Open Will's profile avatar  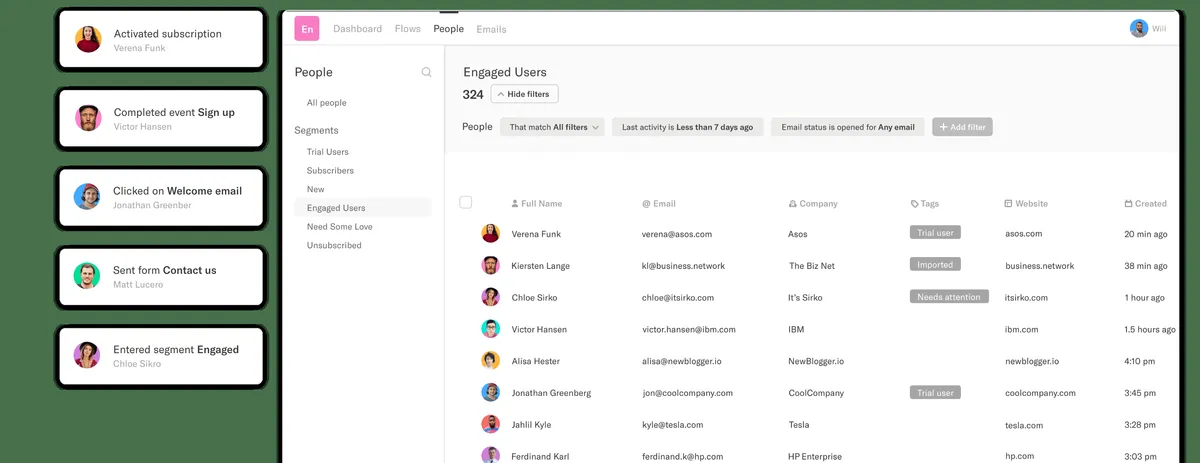[1138, 29]
